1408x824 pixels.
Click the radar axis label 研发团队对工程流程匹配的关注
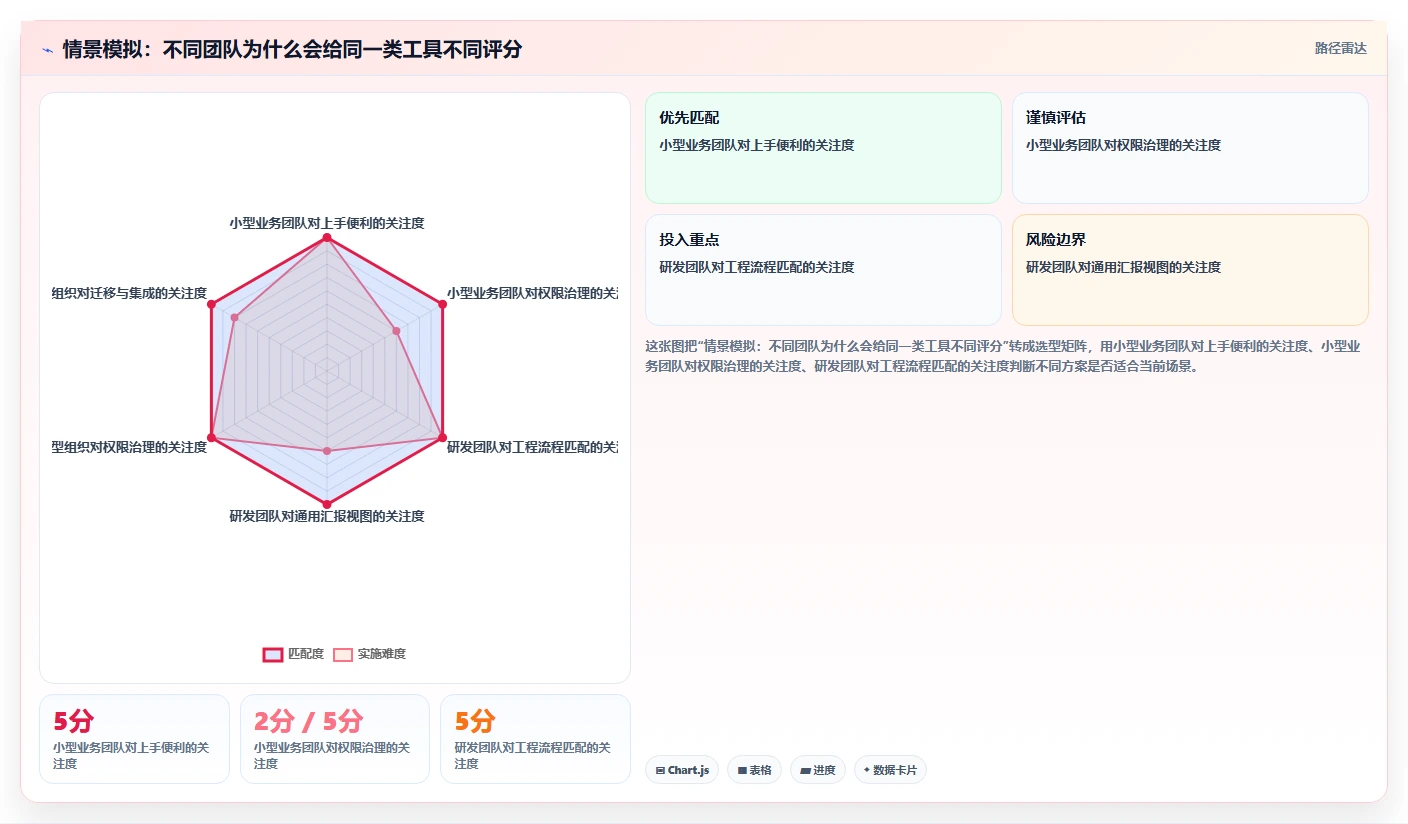(x=532, y=447)
